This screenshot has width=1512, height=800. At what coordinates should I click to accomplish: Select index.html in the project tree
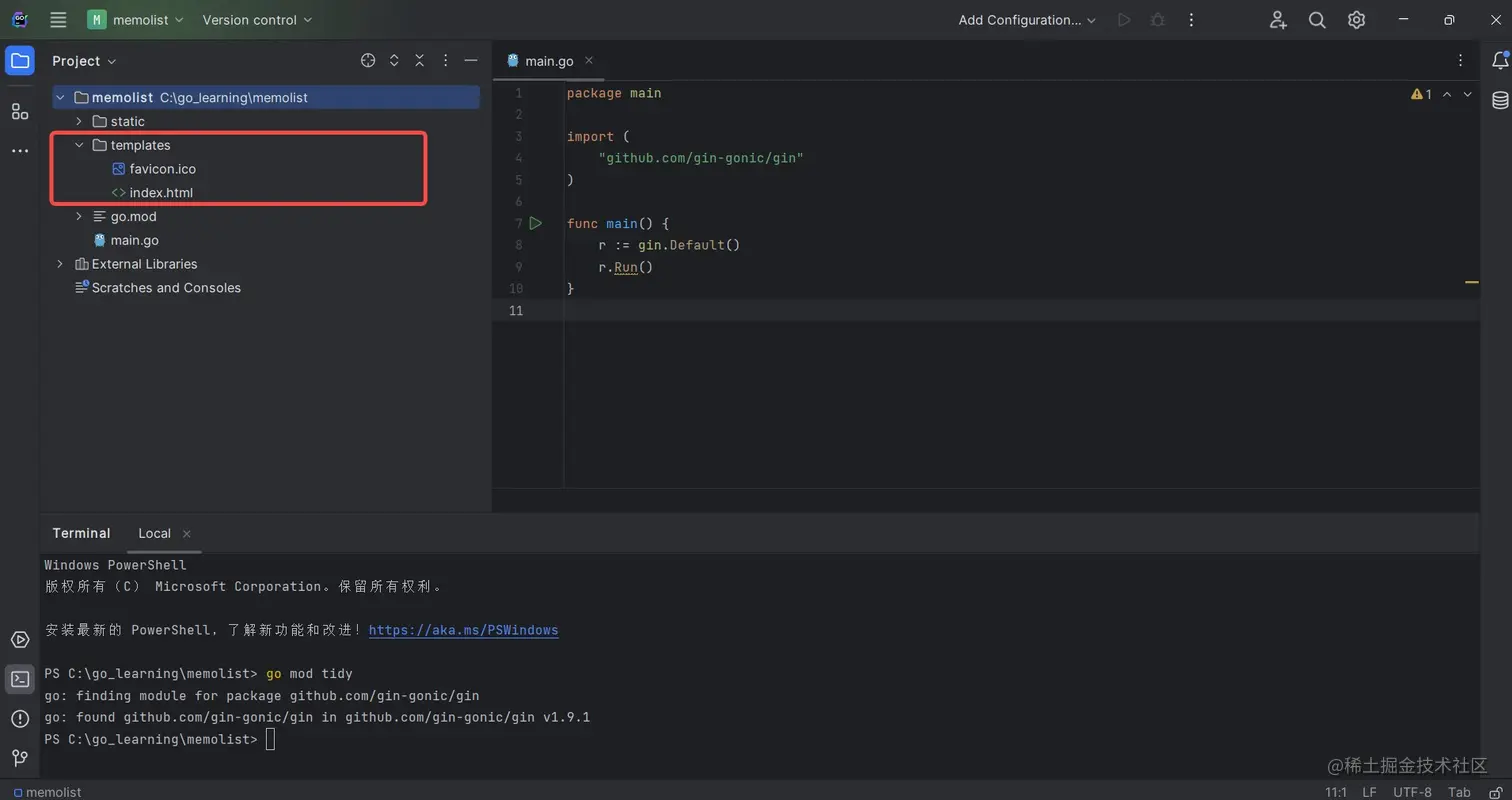[x=161, y=193]
